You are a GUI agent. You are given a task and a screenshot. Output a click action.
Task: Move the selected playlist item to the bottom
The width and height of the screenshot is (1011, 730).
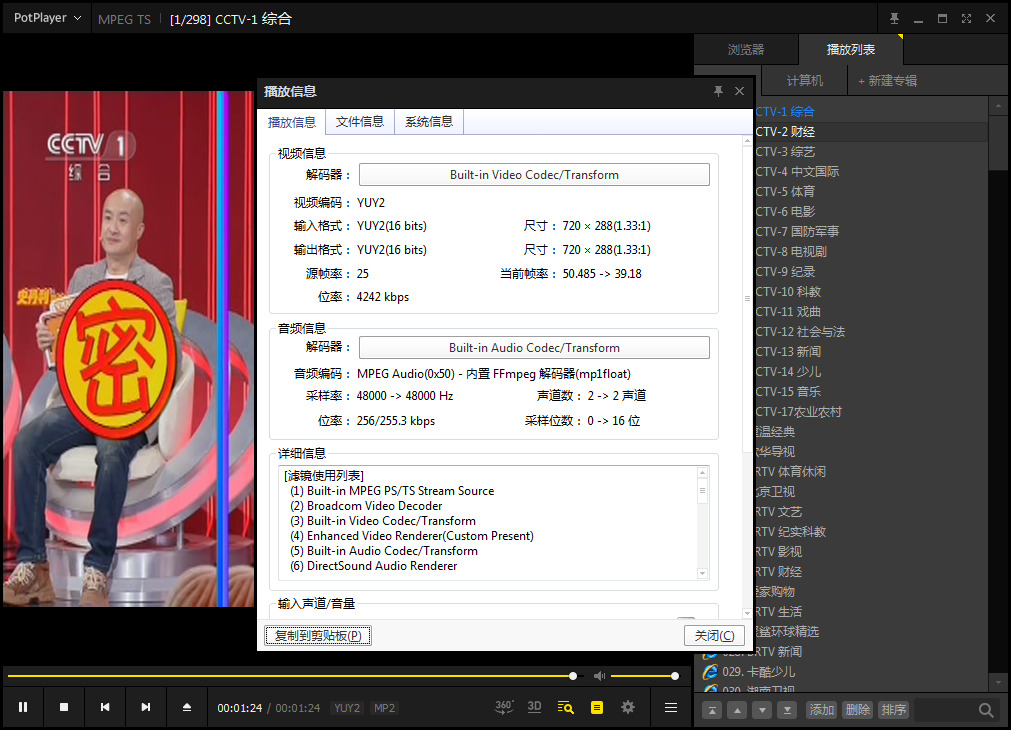(x=787, y=710)
